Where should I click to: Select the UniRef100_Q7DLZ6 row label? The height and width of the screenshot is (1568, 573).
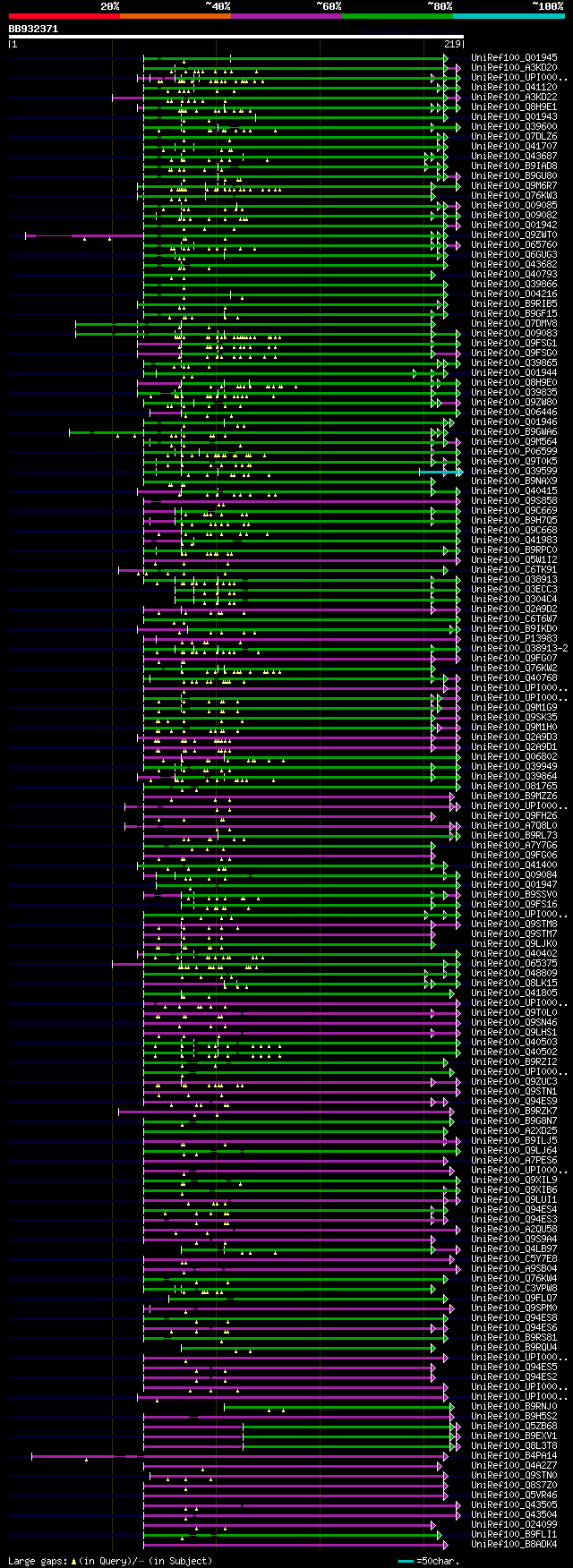point(514,137)
